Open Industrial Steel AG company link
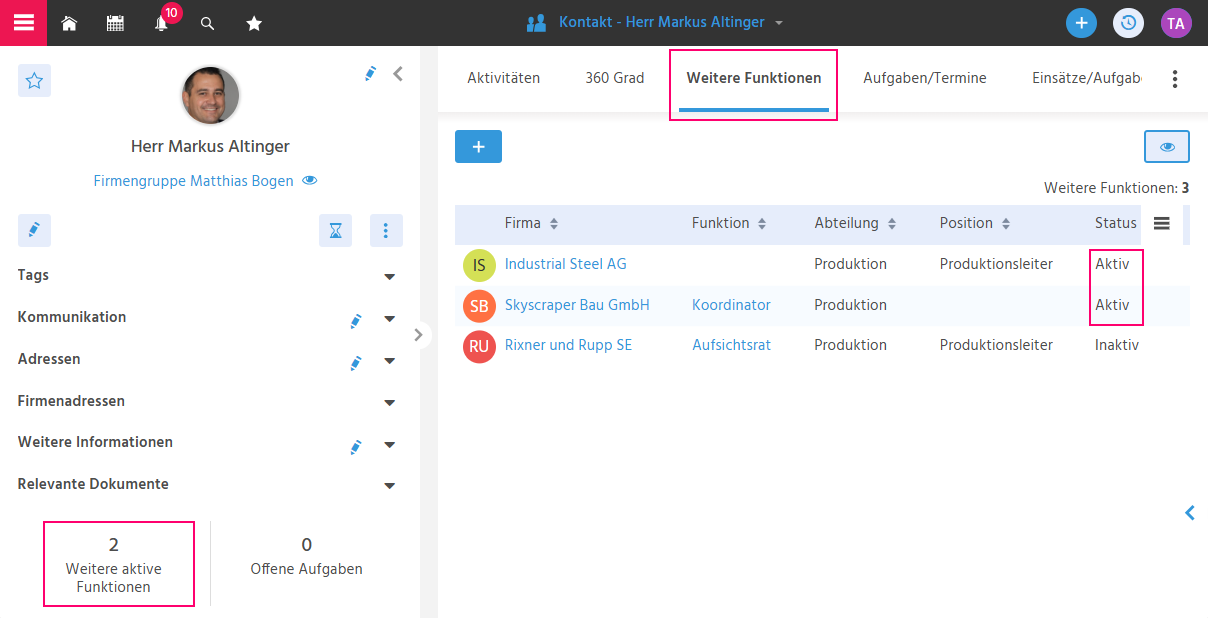1208x618 pixels. [565, 264]
